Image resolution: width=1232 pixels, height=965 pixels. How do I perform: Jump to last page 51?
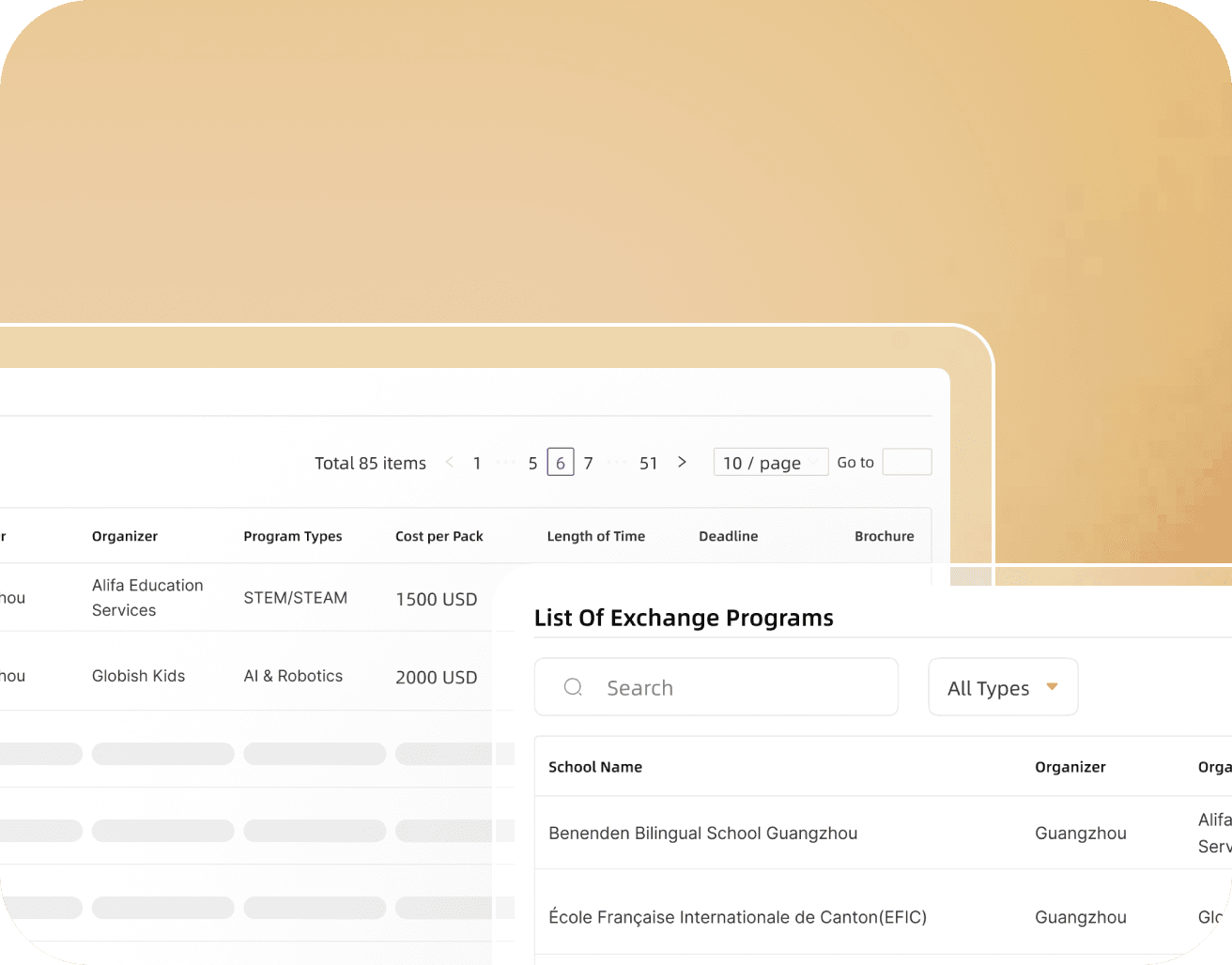pos(648,463)
